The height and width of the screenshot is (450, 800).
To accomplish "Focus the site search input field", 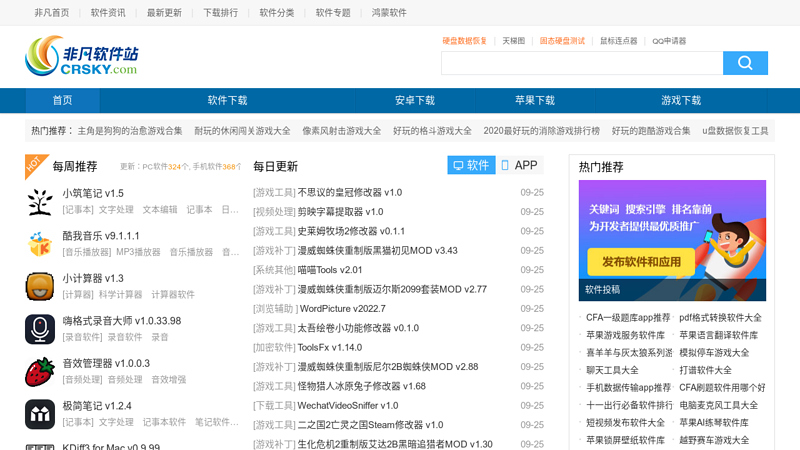I will (x=582, y=63).
